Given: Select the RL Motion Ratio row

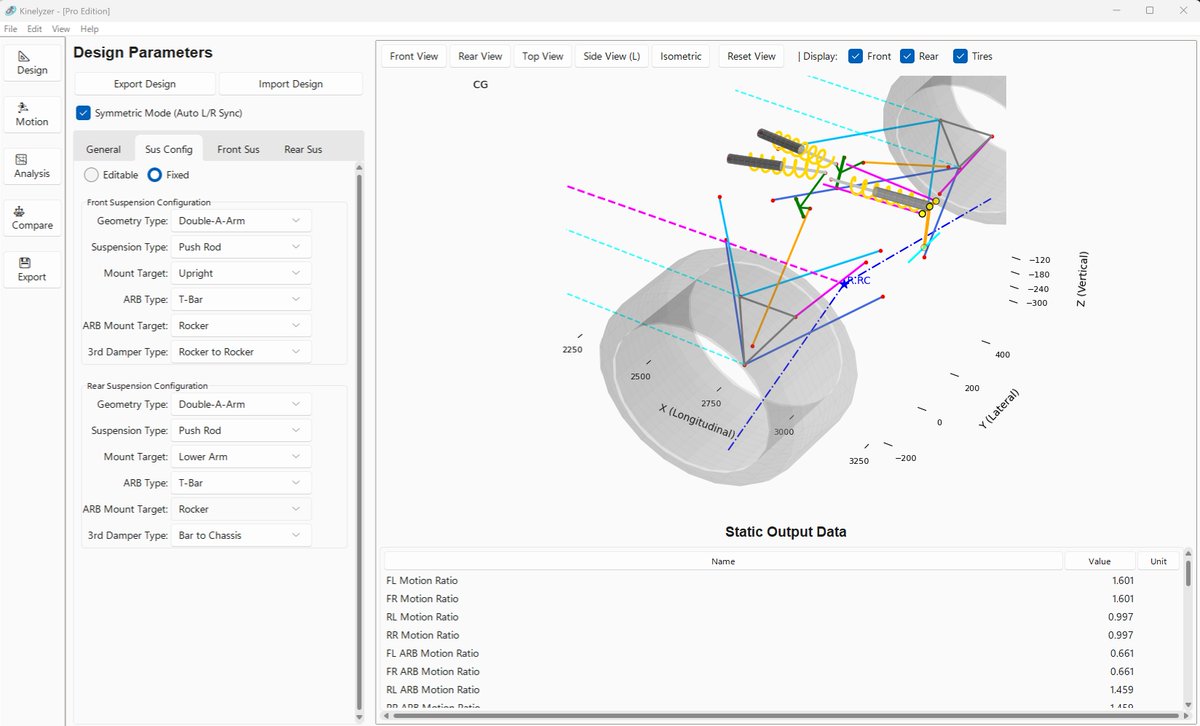Looking at the screenshot, I should coord(780,617).
